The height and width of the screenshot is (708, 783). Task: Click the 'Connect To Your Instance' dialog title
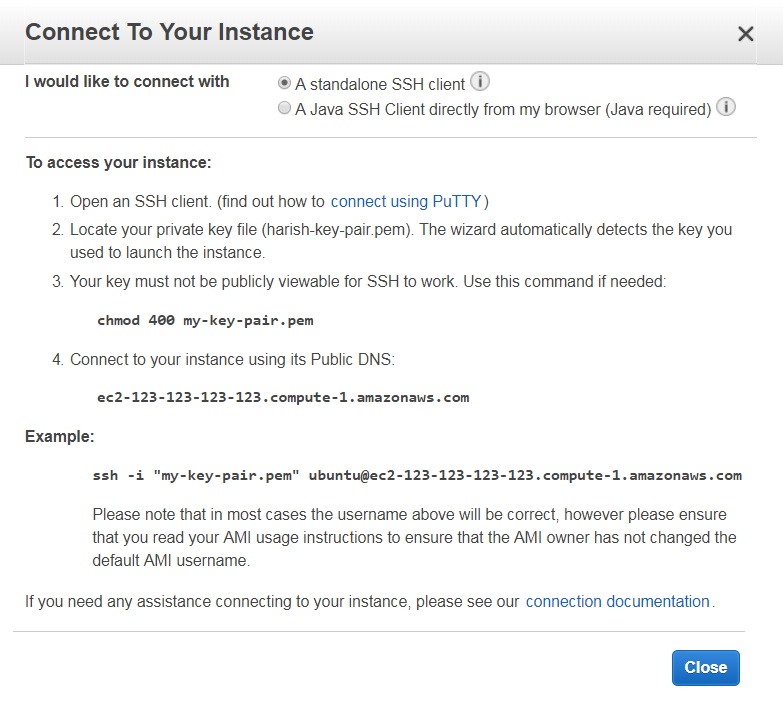169,32
